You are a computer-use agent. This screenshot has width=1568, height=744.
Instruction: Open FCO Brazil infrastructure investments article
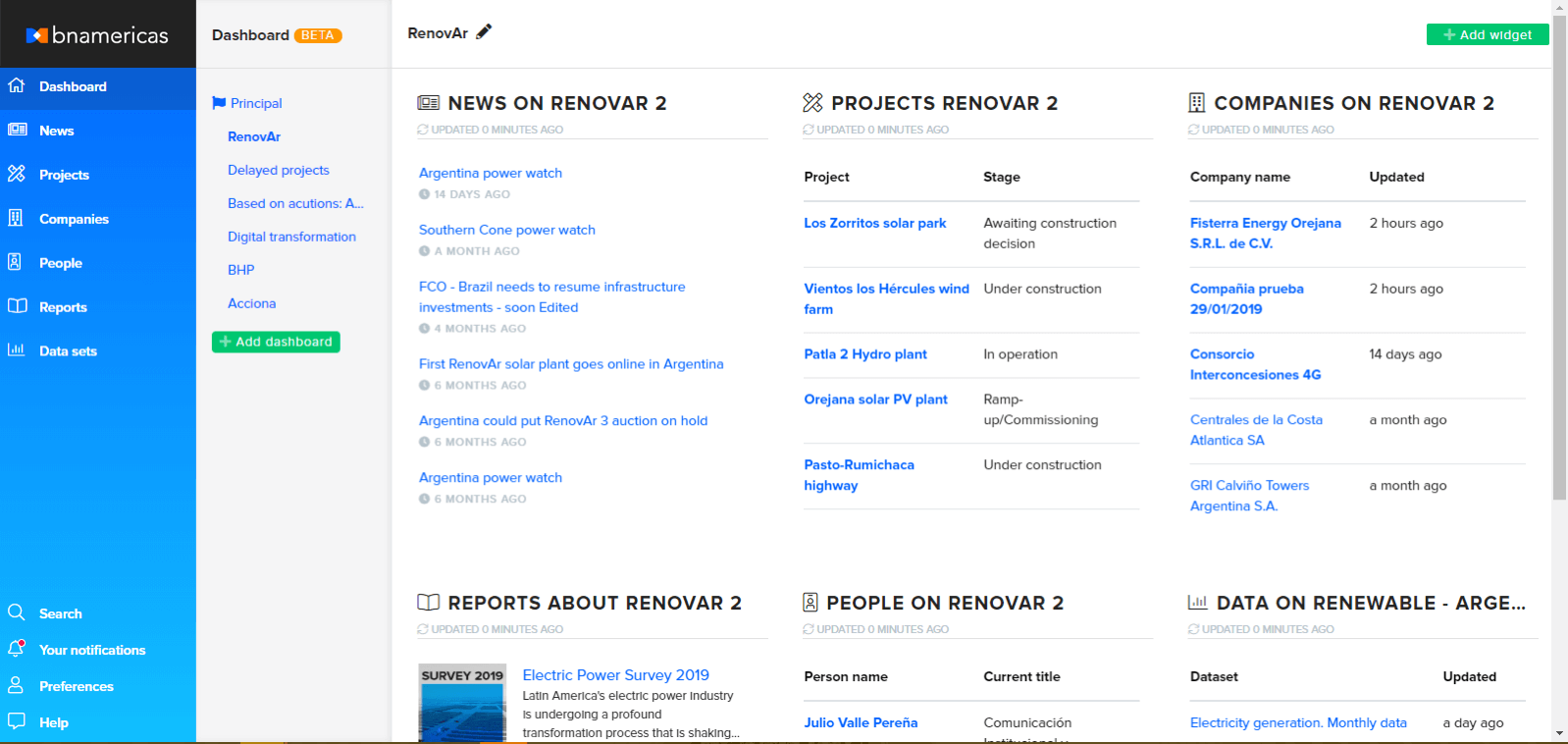tap(551, 296)
